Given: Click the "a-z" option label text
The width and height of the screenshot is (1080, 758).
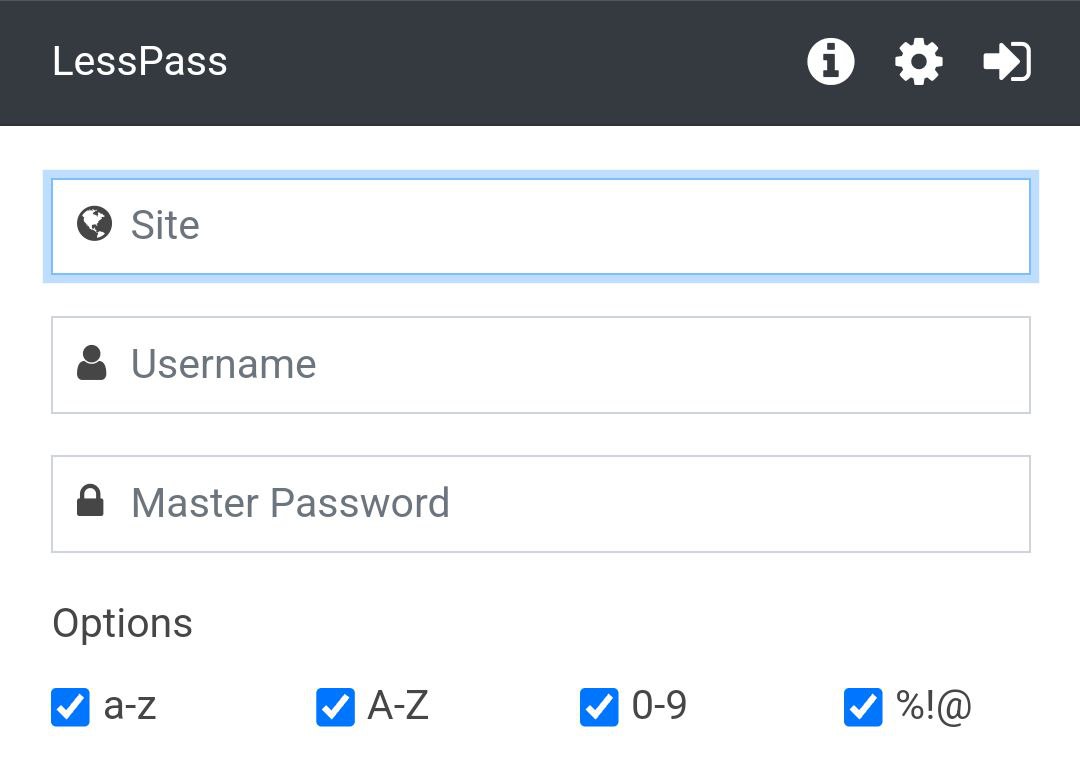Looking at the screenshot, I should click(129, 706).
